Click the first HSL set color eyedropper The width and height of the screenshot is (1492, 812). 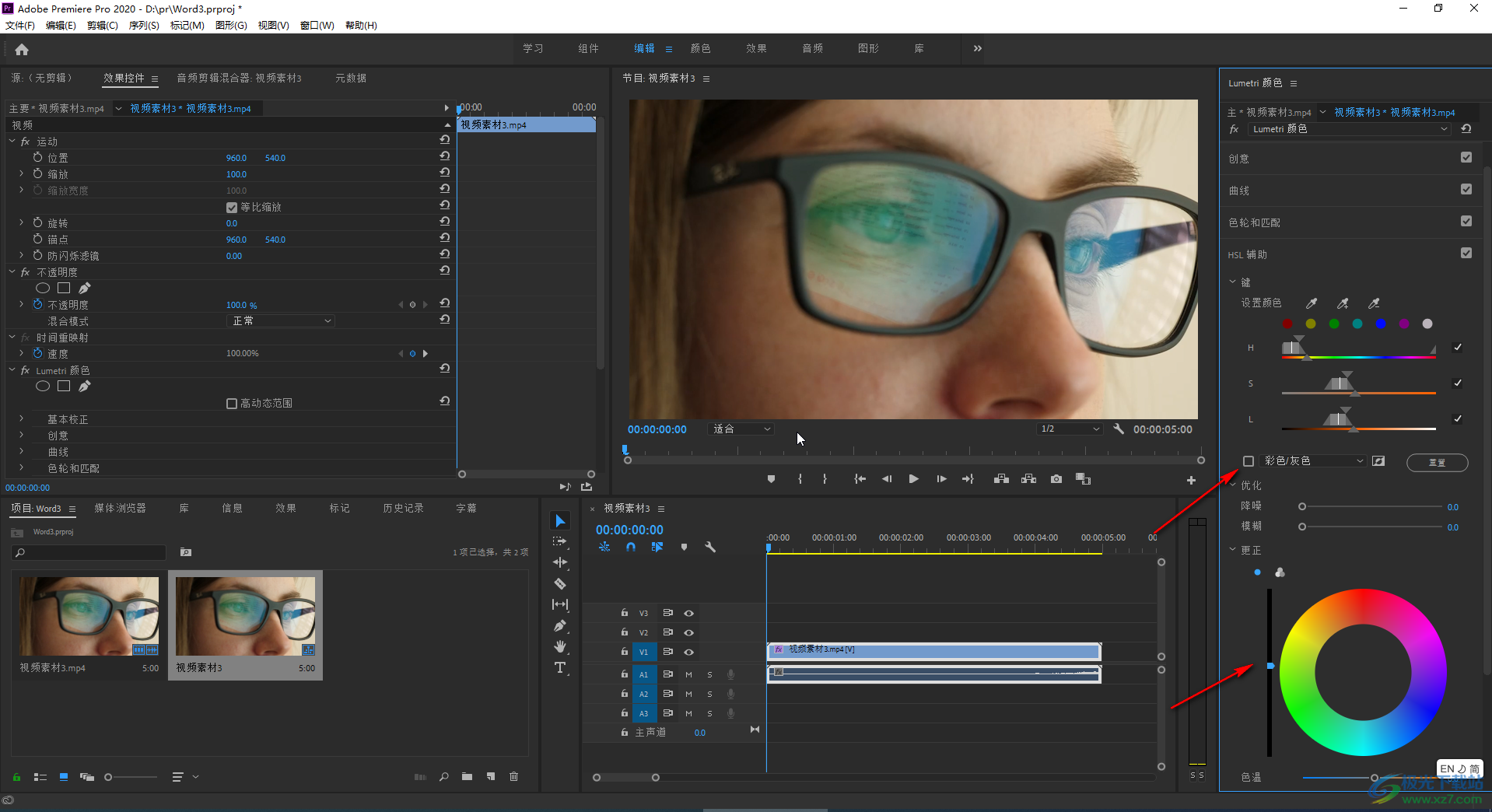pos(1312,303)
